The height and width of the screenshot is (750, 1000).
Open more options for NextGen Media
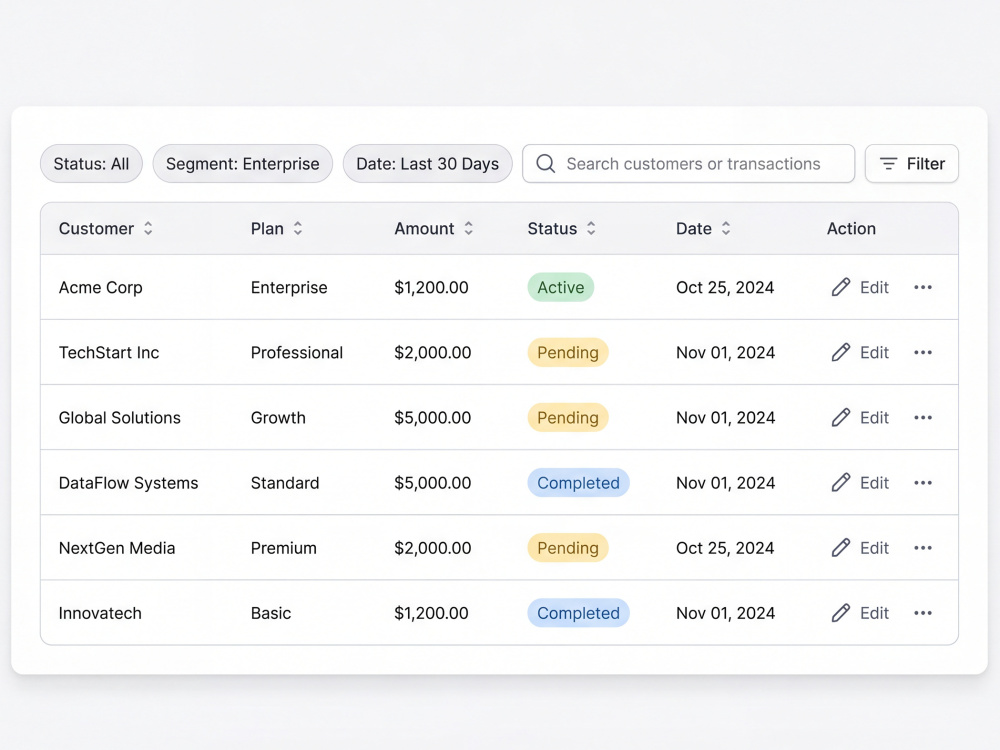tap(923, 548)
